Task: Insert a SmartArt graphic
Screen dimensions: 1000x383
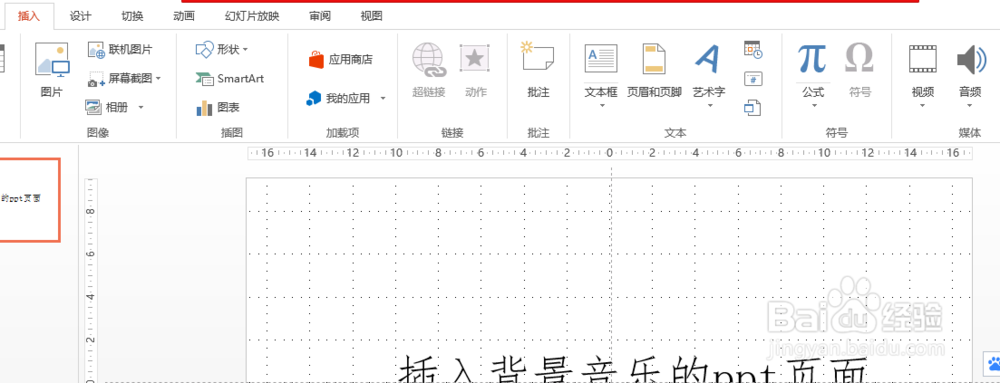Action: point(230,78)
